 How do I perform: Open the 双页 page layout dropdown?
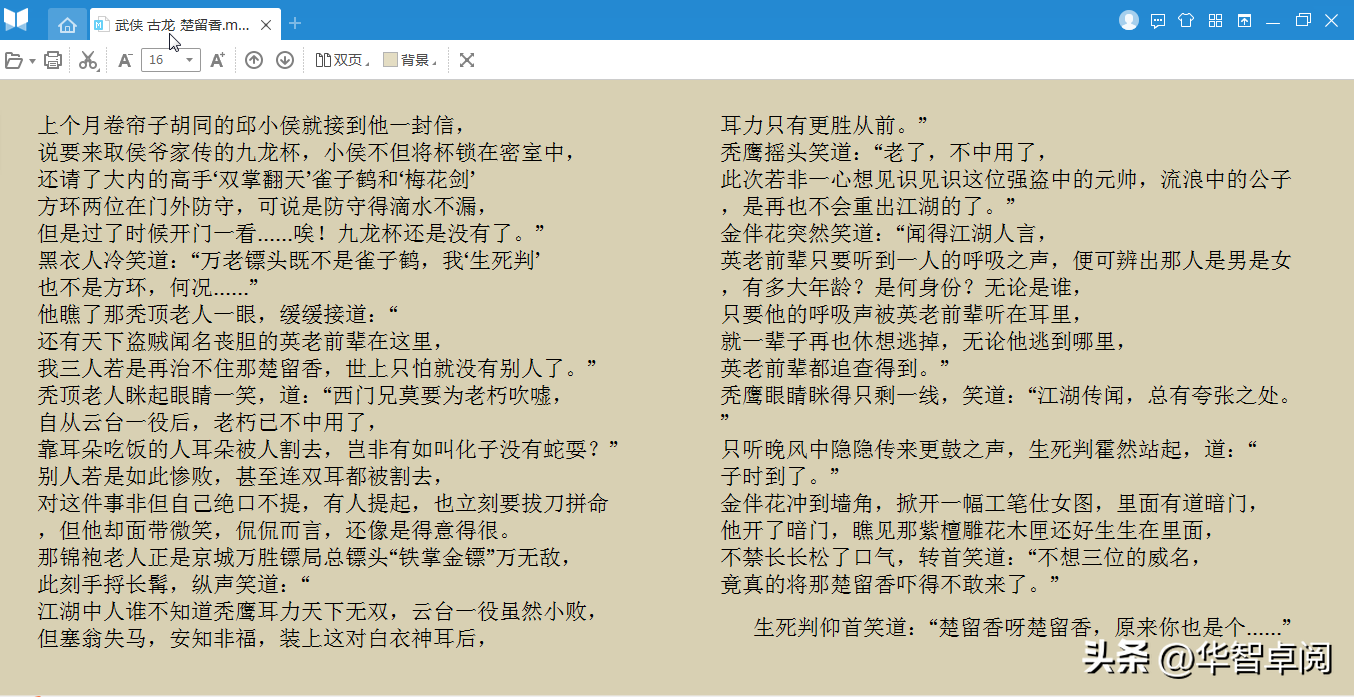(342, 60)
